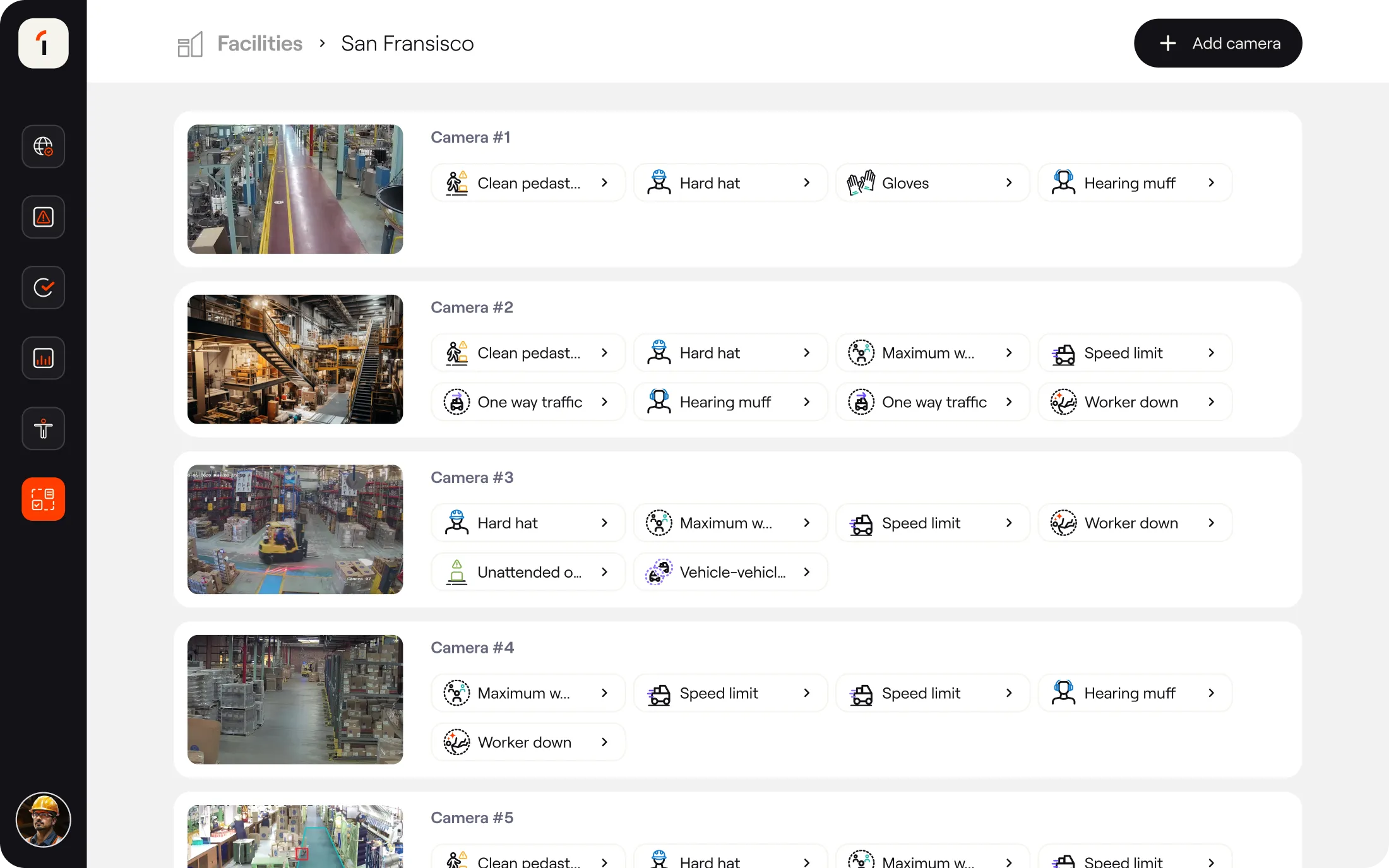The image size is (1389, 868).
Task: Select the San Fransisco breadcrumb item
Action: (x=407, y=43)
